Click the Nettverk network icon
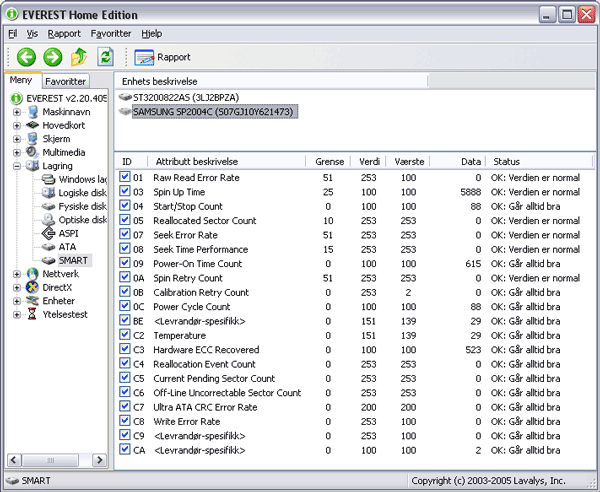The height and width of the screenshot is (492, 600). [x=33, y=274]
